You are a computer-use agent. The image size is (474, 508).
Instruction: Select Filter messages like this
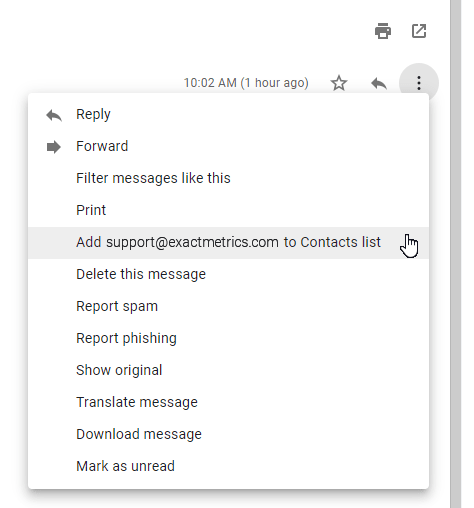click(x=228, y=178)
